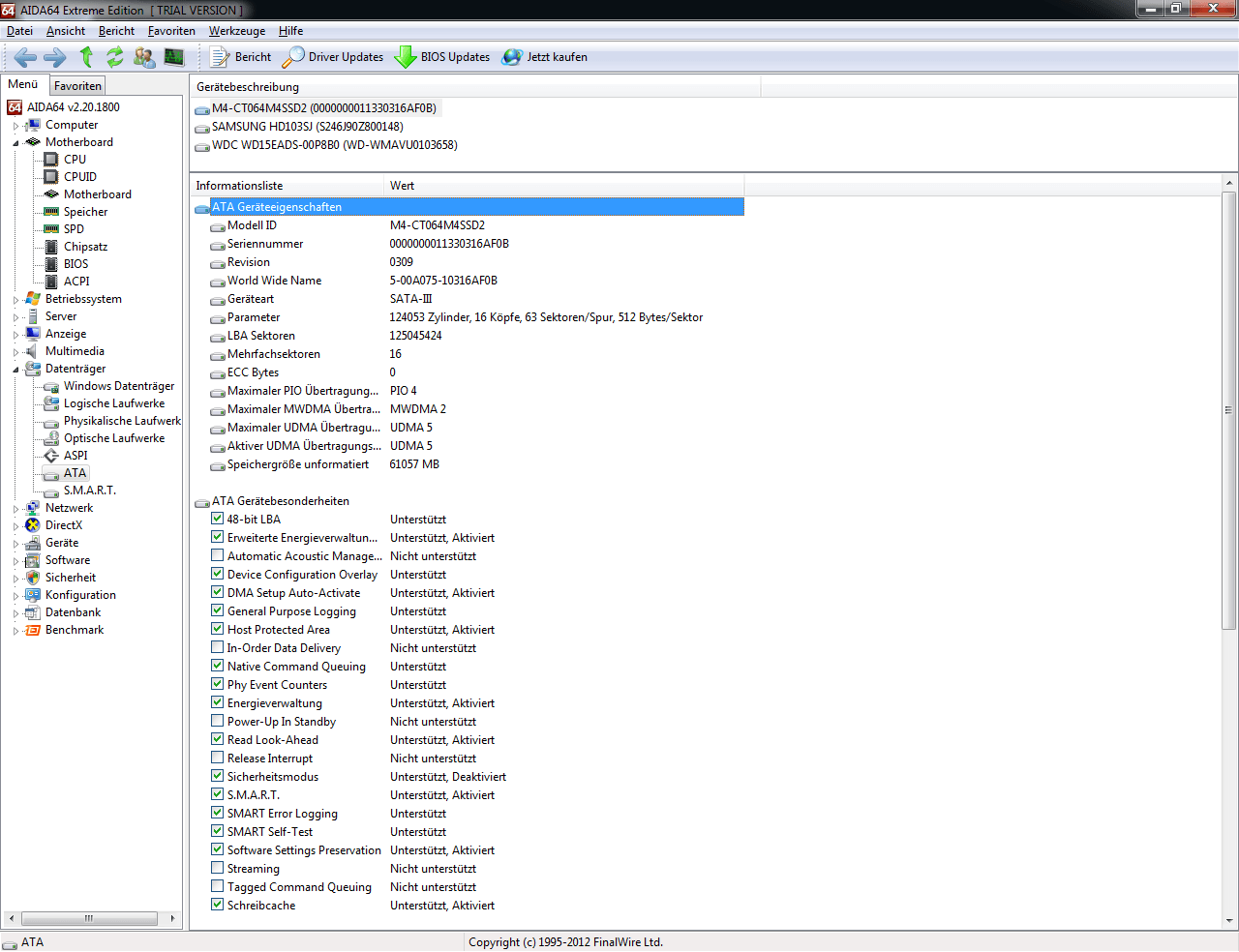Go up one level with the green arrow
Image resolution: width=1239 pixels, height=952 pixels.
tap(86, 57)
